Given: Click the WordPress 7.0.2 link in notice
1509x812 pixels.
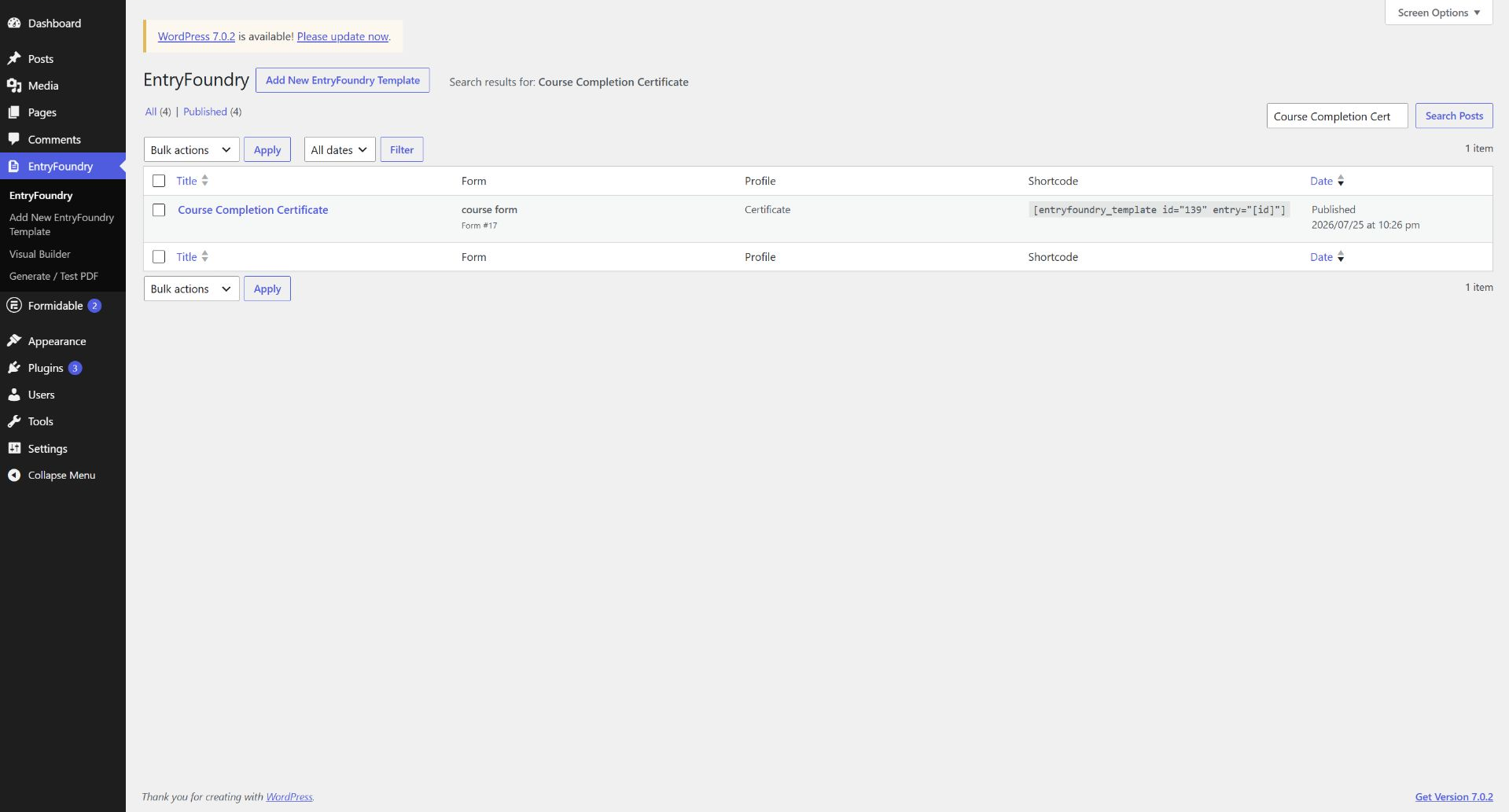Looking at the screenshot, I should pyautogui.click(x=197, y=36).
